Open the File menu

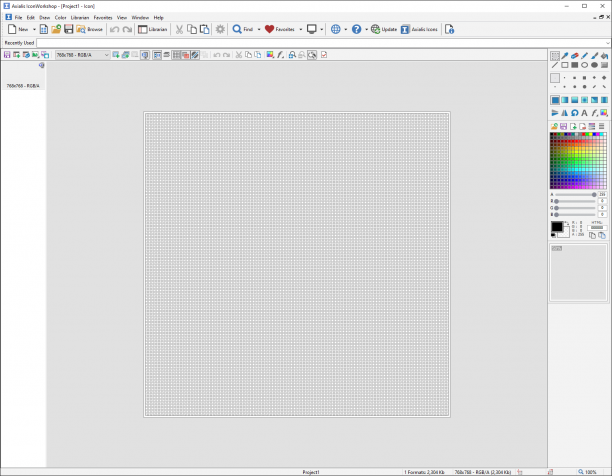tap(18, 18)
